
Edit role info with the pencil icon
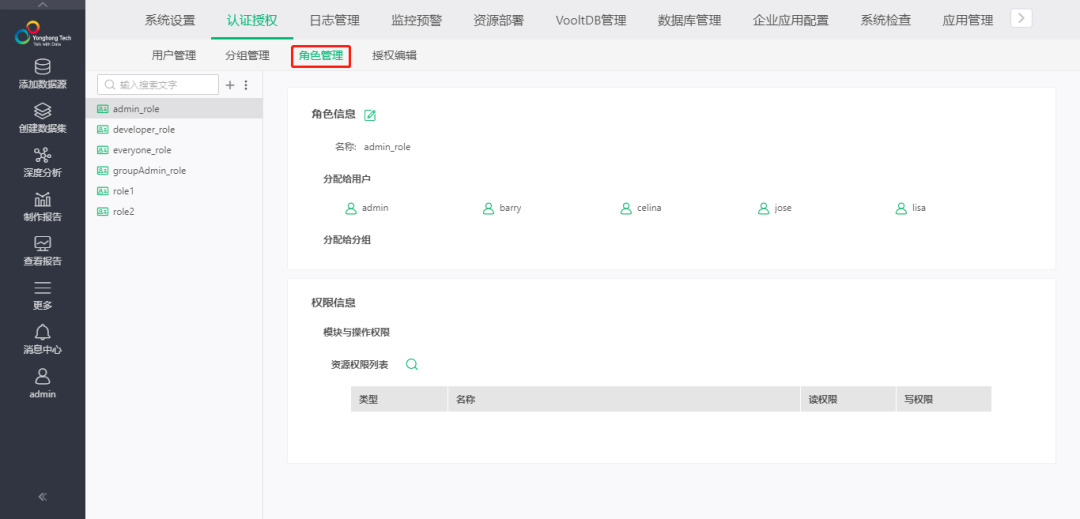click(x=370, y=115)
